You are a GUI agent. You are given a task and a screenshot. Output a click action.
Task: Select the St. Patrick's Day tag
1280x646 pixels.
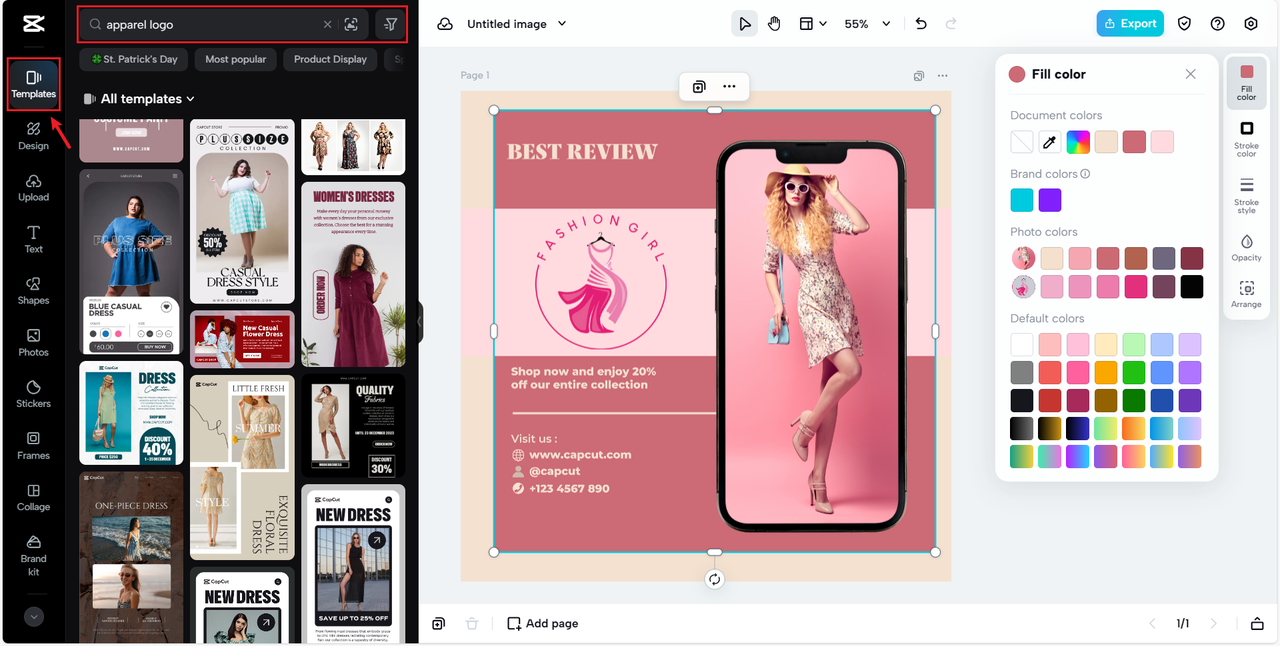click(134, 59)
